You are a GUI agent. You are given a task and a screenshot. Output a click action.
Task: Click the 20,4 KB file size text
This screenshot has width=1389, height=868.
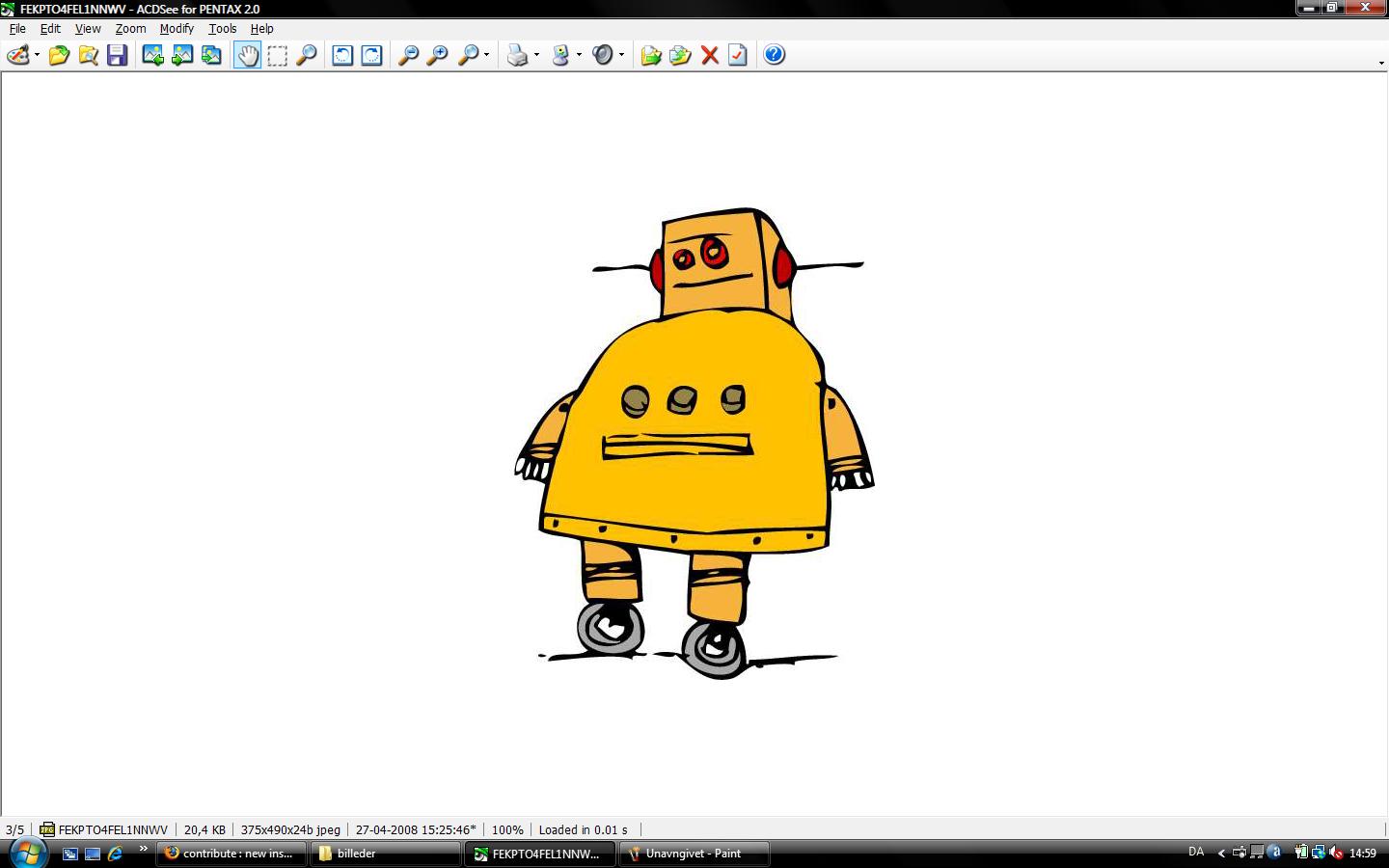[204, 829]
